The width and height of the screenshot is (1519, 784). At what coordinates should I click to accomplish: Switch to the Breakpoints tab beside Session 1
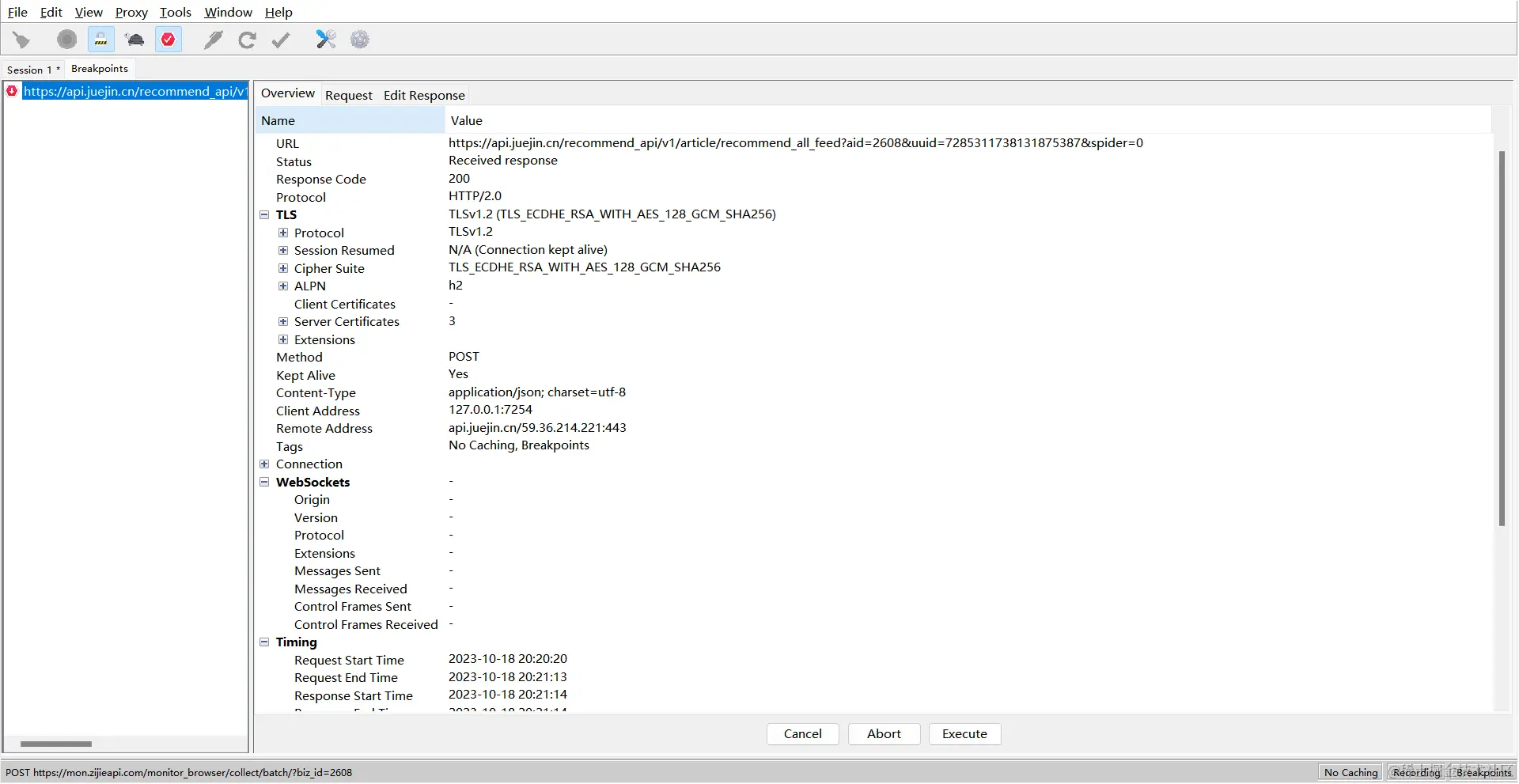(100, 69)
